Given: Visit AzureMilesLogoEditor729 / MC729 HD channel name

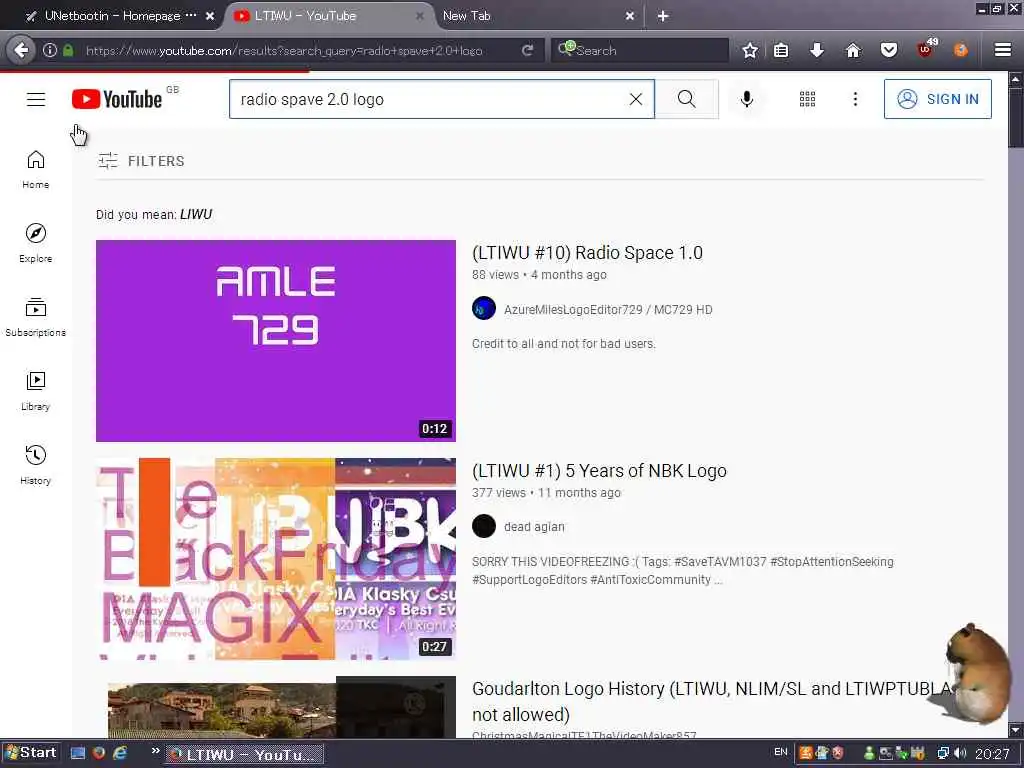Looking at the screenshot, I should [608, 310].
